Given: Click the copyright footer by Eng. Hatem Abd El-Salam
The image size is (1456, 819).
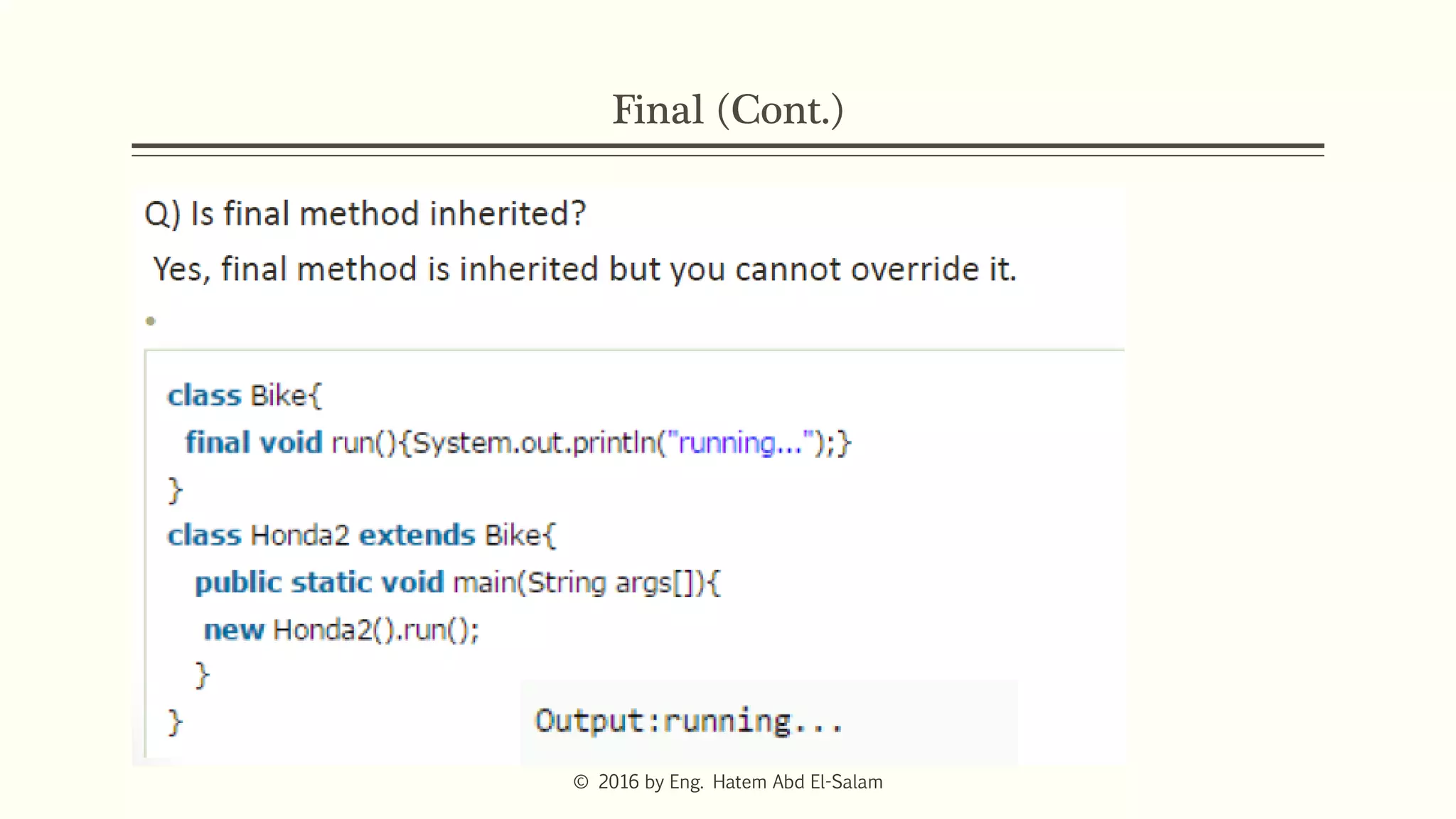Looking at the screenshot, I should coord(728,782).
